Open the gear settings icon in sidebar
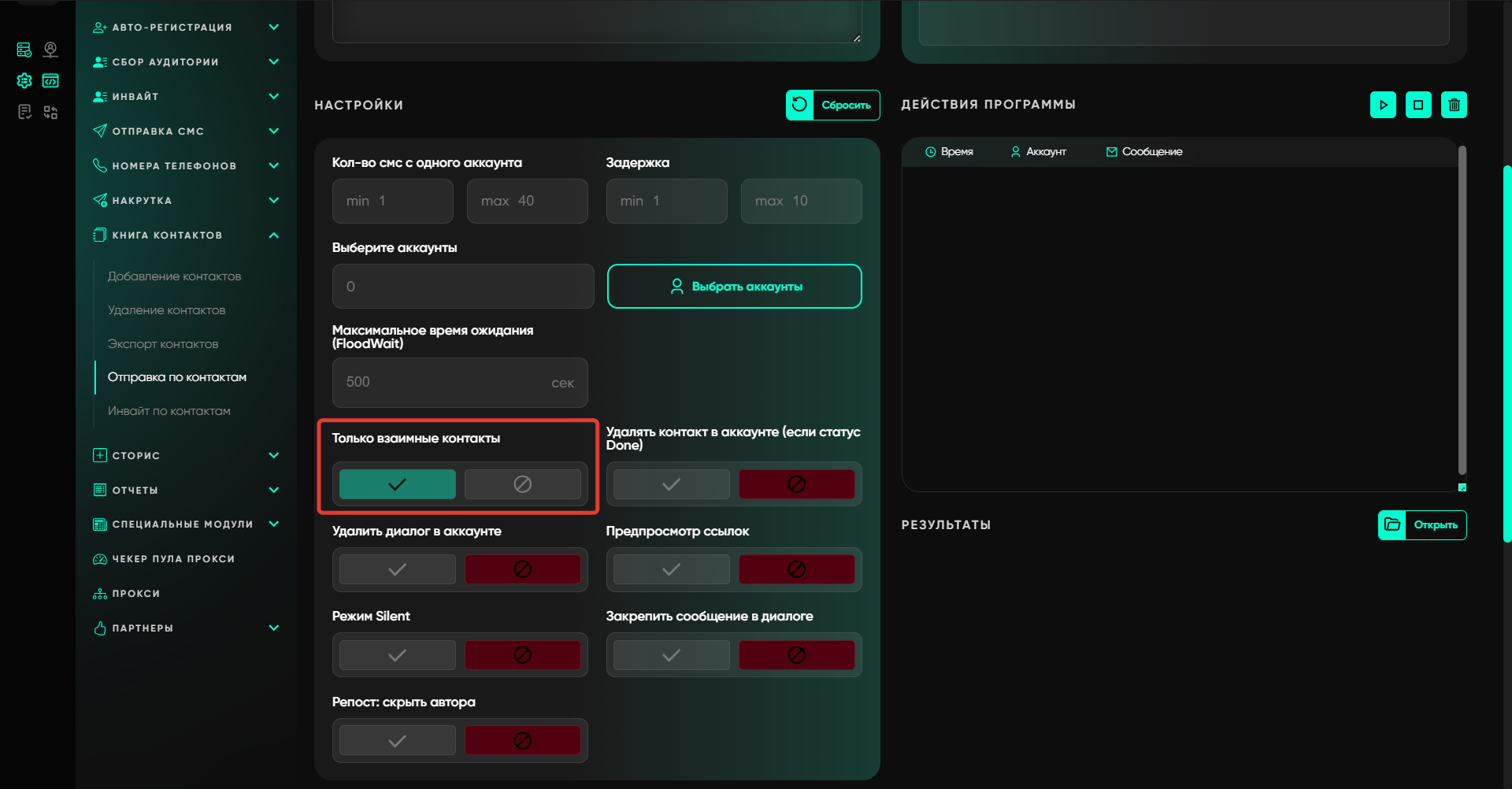Viewport: 1512px width, 789px height. click(x=24, y=80)
